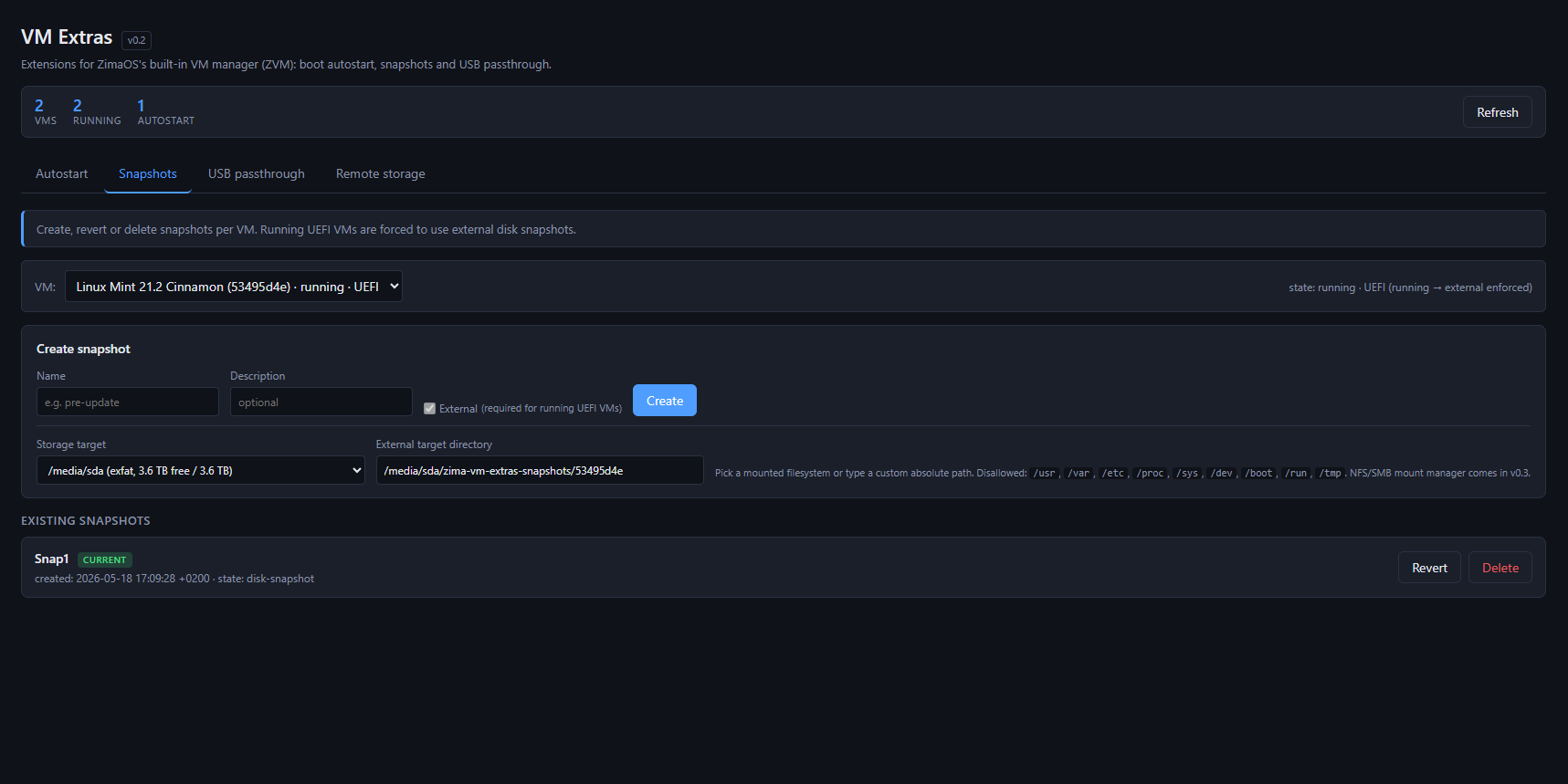This screenshot has height=784, width=1568.
Task: Click the /sys disallowed path tag
Action: [1187, 473]
